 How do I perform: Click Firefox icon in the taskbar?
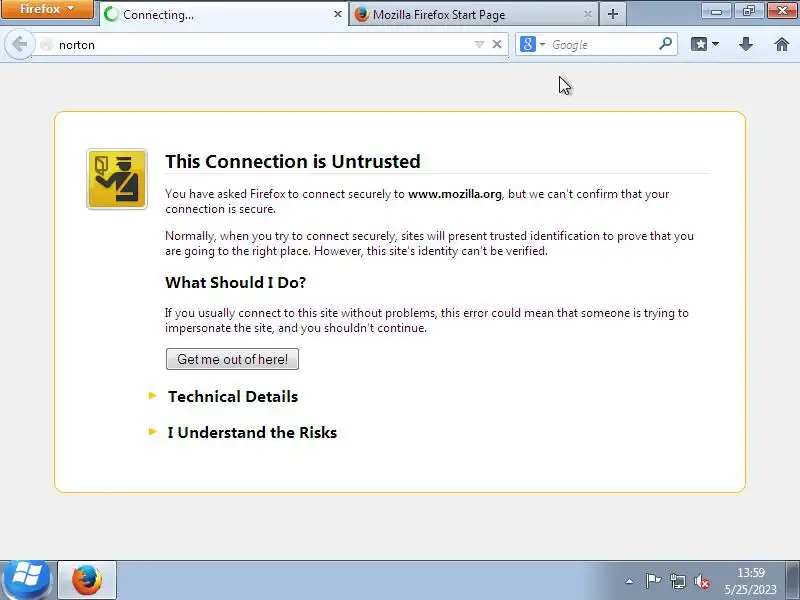87,580
